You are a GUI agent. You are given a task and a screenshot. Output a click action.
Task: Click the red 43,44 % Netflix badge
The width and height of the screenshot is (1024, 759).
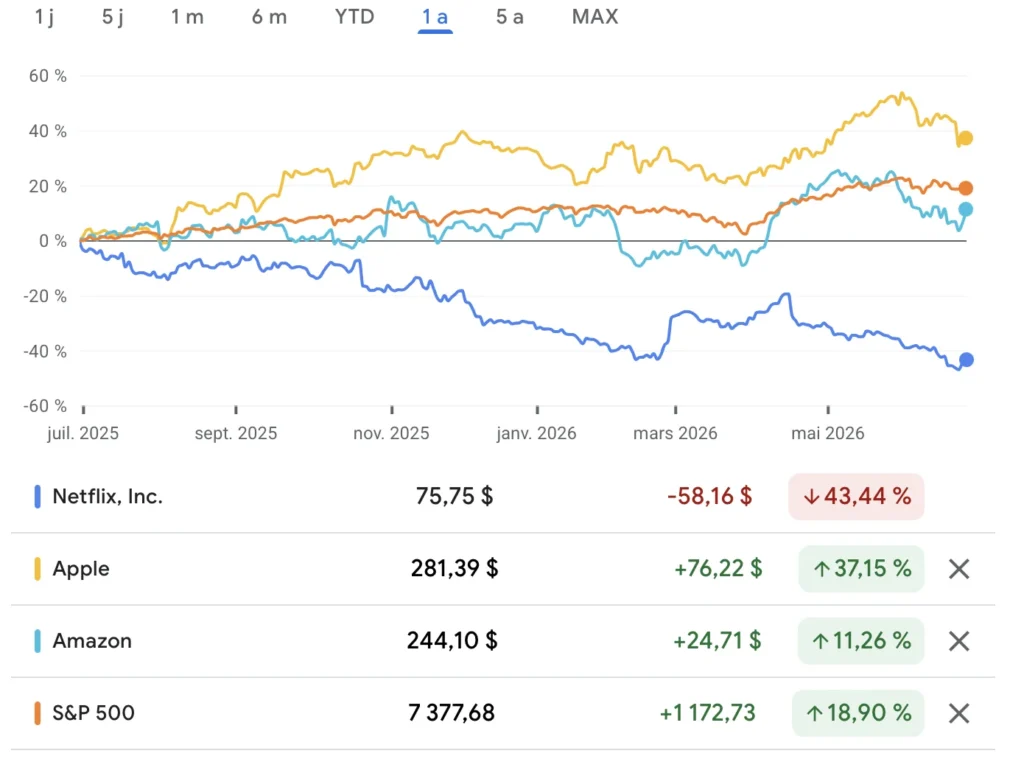(x=856, y=496)
